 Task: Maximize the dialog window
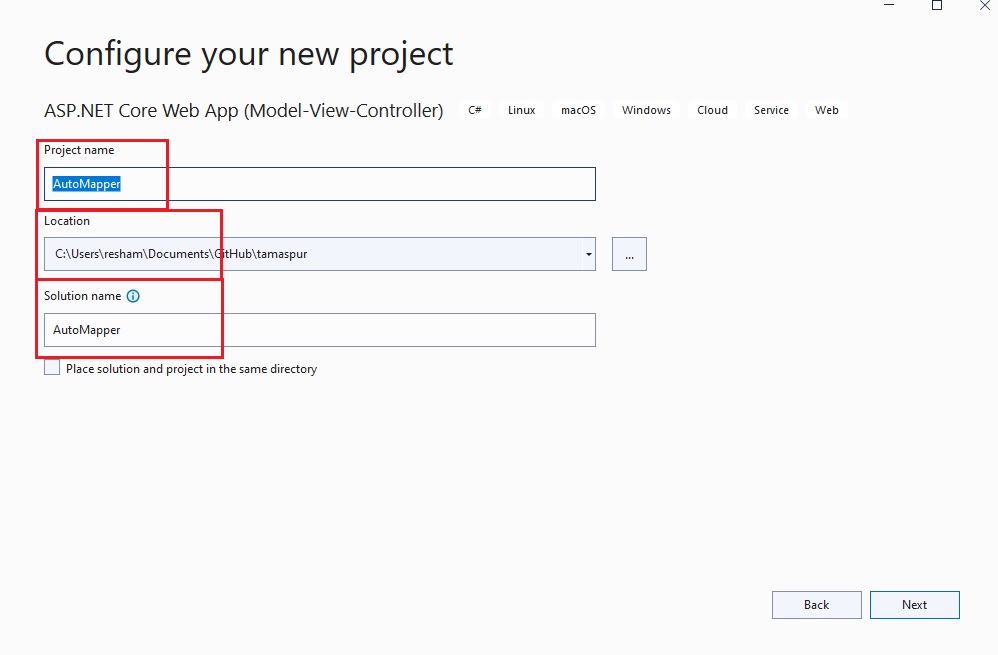[937, 6]
